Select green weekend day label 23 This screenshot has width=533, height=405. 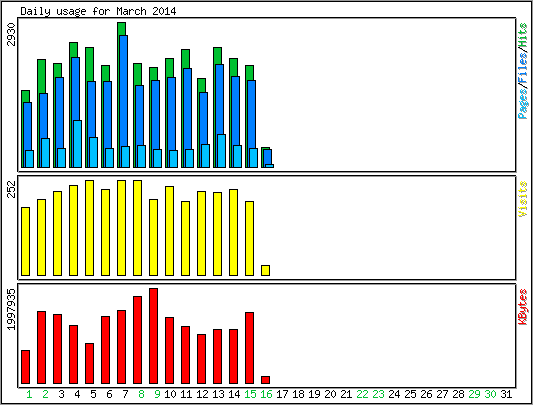(378, 394)
